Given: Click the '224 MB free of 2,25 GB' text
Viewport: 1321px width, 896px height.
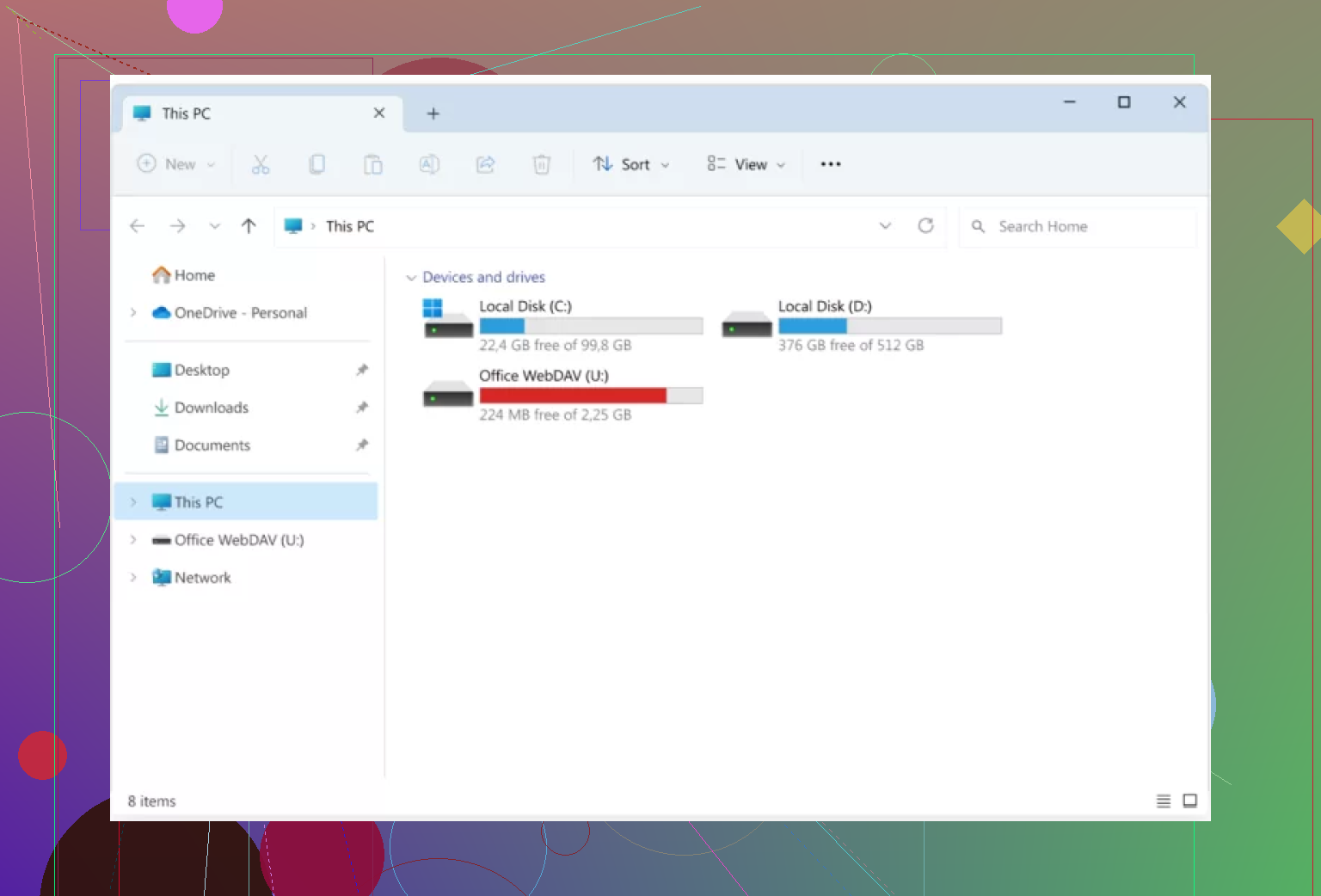Looking at the screenshot, I should pos(556,414).
